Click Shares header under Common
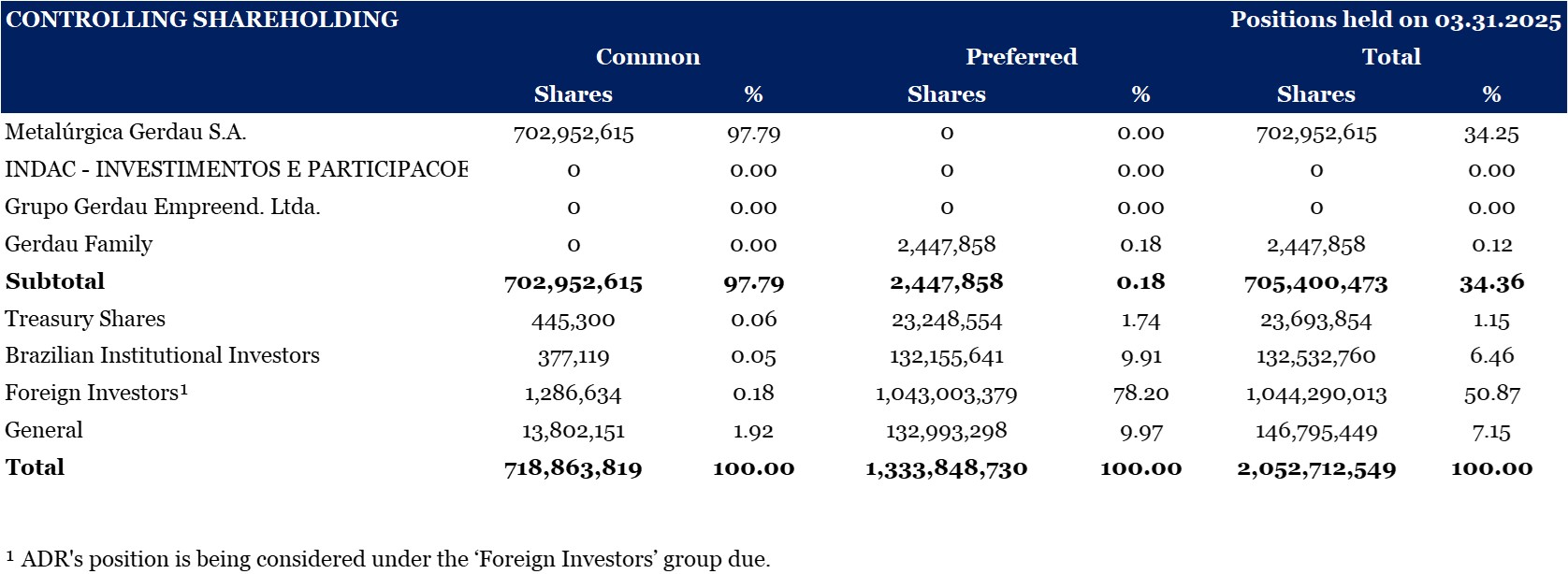The width and height of the screenshot is (1568, 574). pos(573,94)
